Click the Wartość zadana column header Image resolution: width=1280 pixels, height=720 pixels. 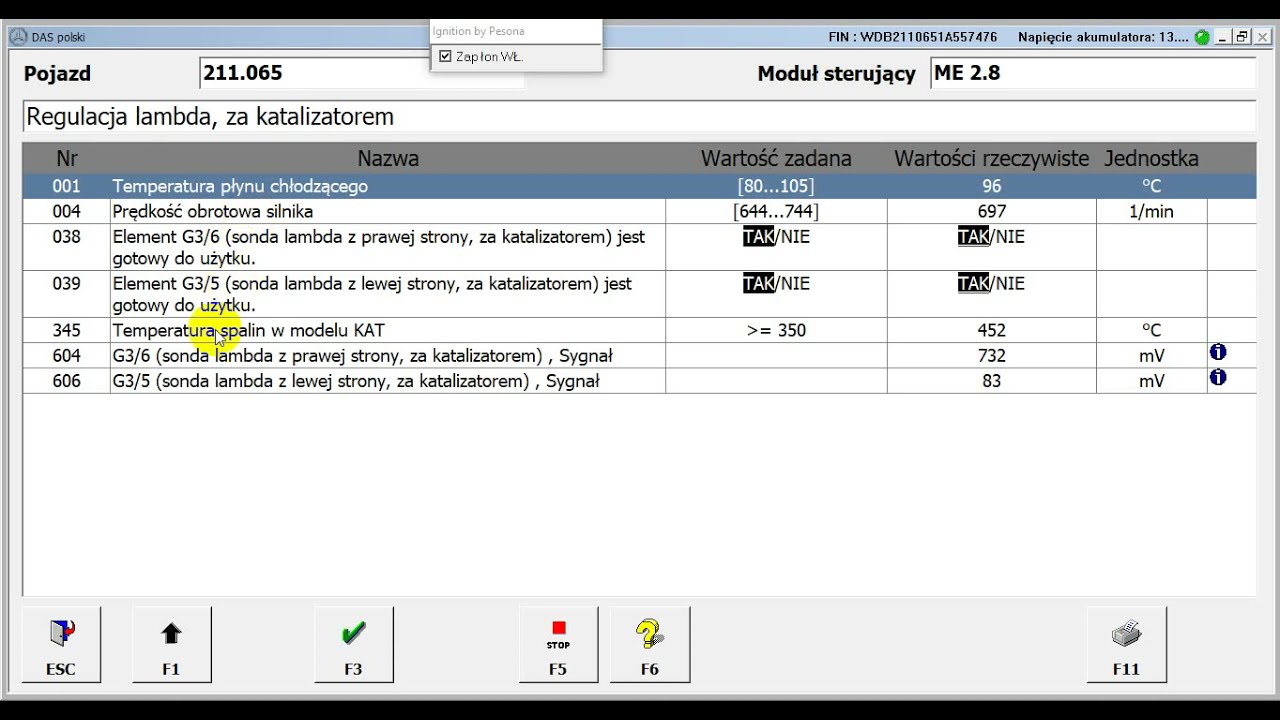(776, 158)
